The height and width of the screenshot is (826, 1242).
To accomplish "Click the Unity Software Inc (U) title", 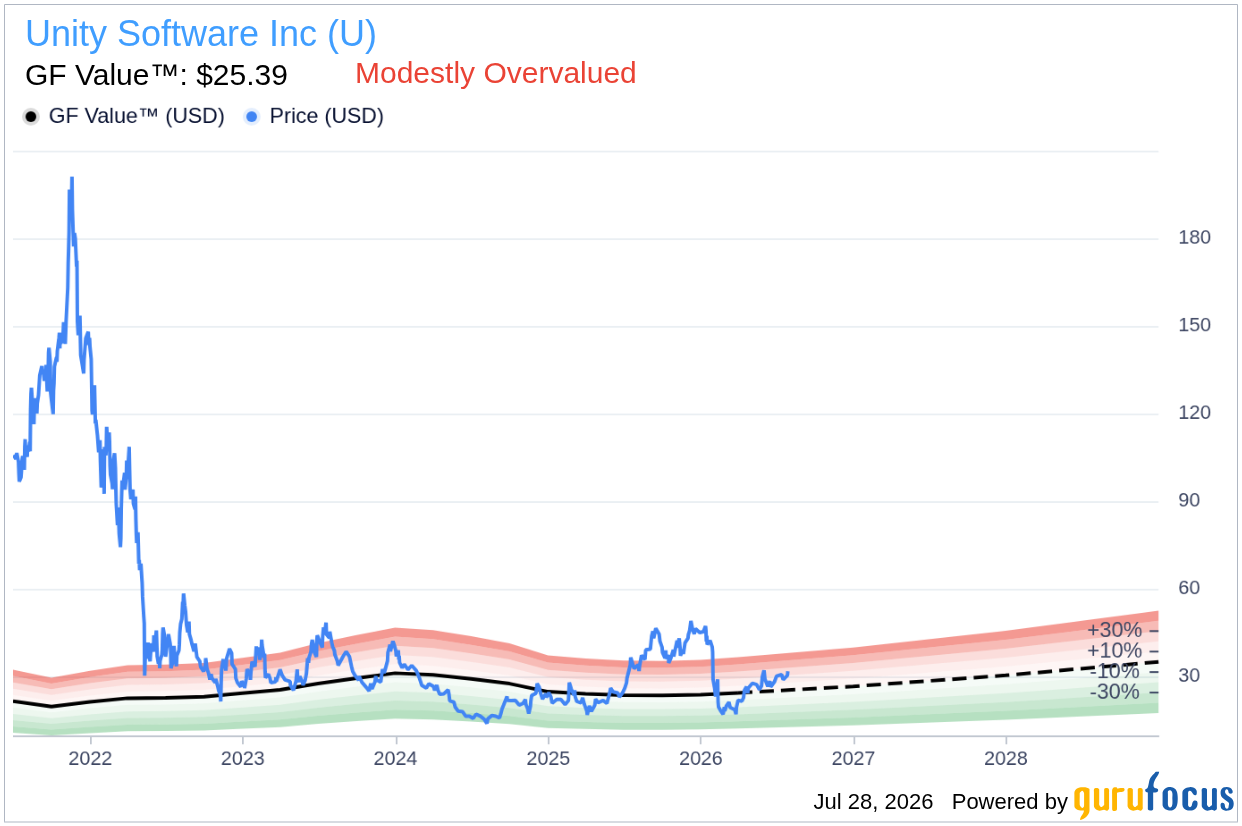I will coord(201,34).
